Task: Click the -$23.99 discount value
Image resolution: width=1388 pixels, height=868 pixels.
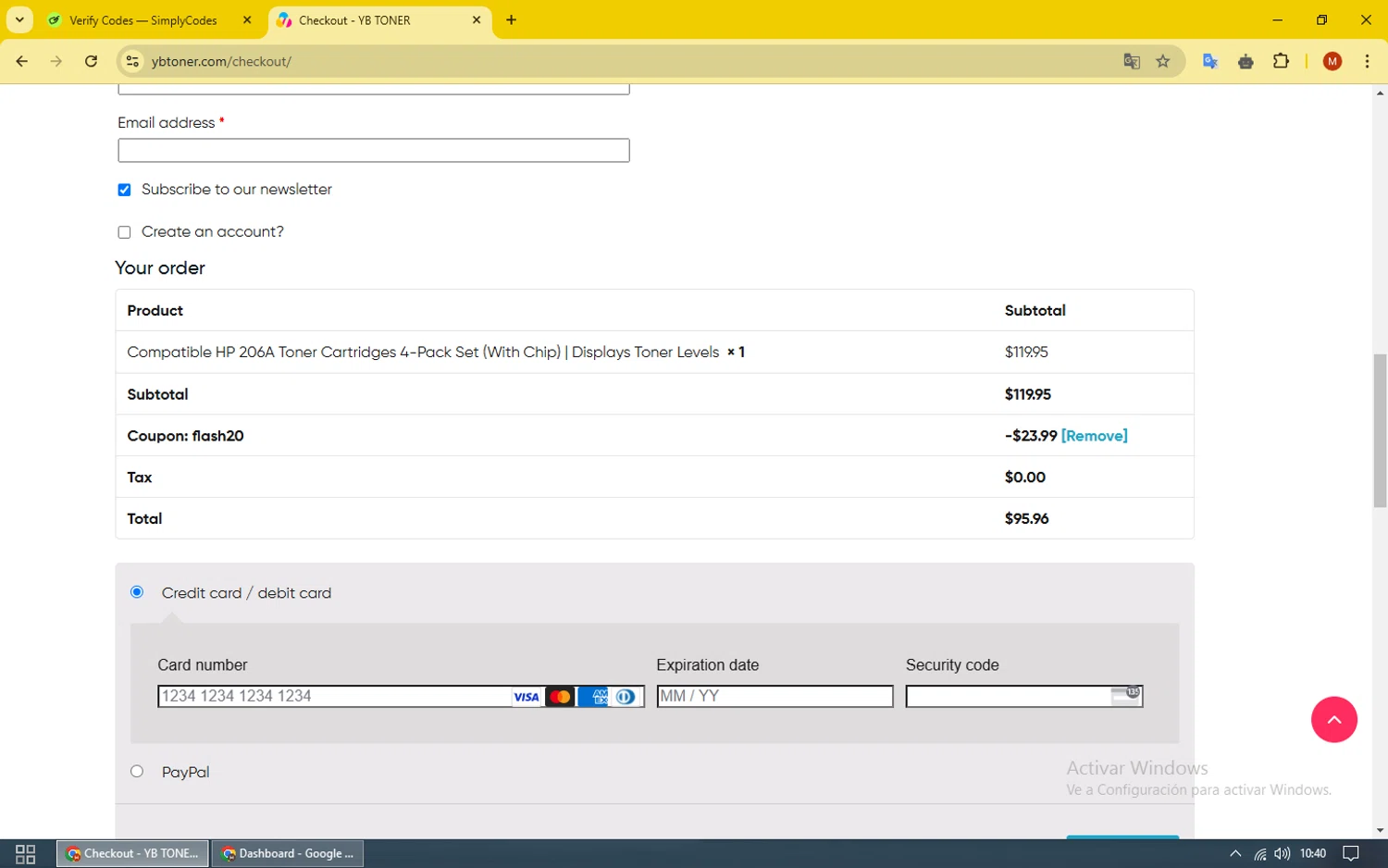Action: (x=1031, y=436)
